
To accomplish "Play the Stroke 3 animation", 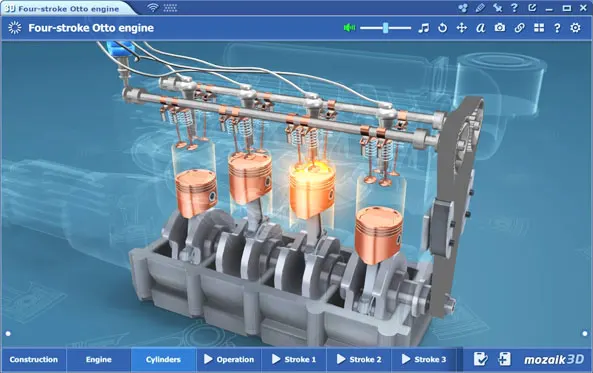I will (x=424, y=359).
